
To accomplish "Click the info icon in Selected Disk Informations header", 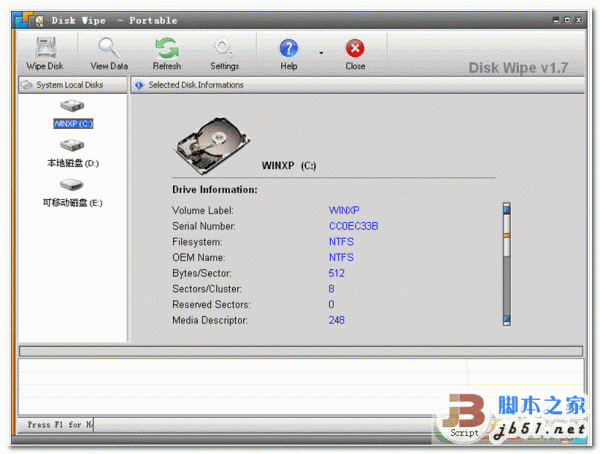I will [139, 85].
